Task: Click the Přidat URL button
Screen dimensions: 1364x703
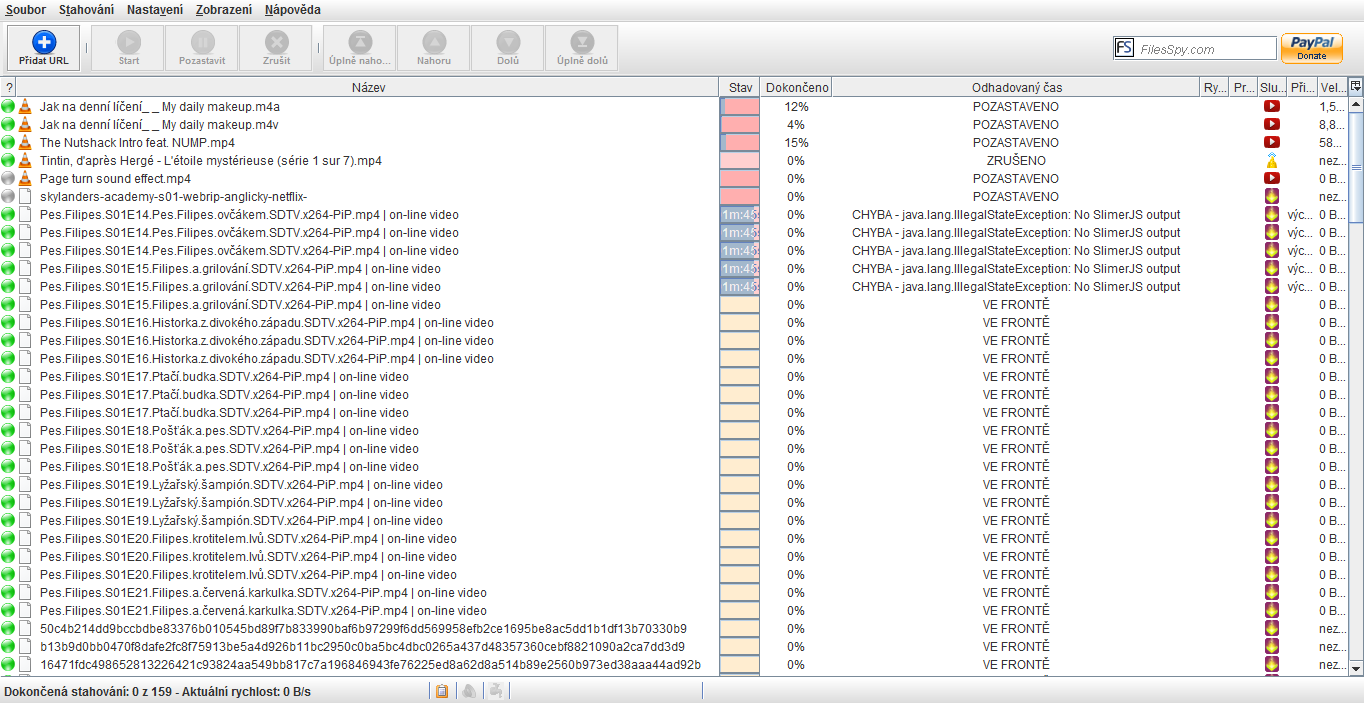Action: 44,47
